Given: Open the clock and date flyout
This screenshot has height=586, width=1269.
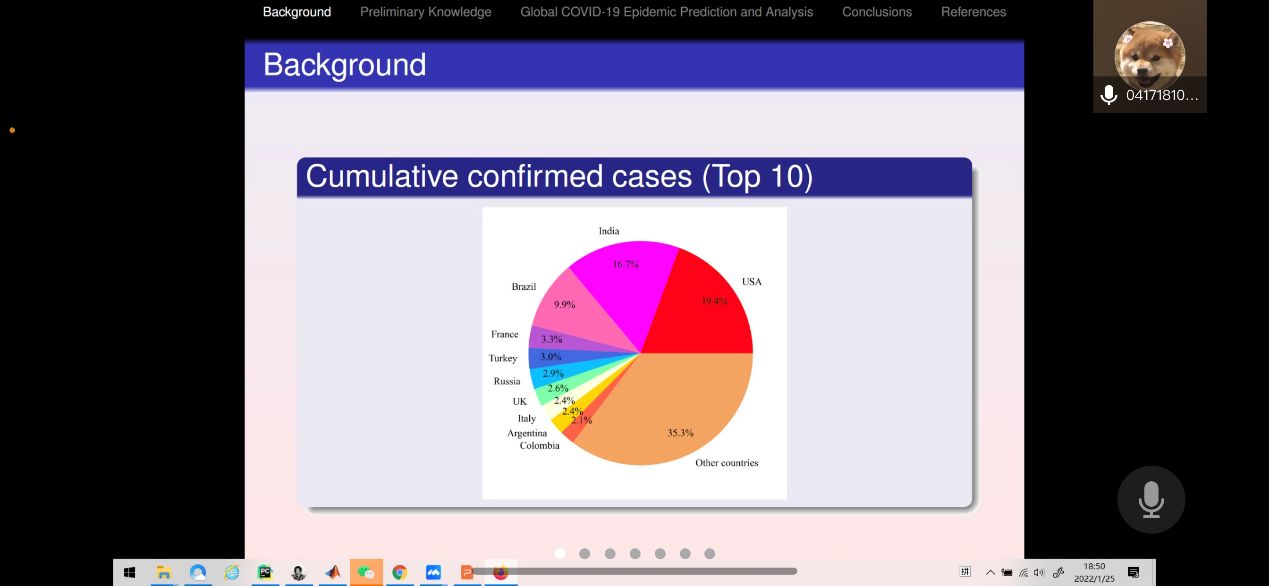Looking at the screenshot, I should tap(1095, 572).
